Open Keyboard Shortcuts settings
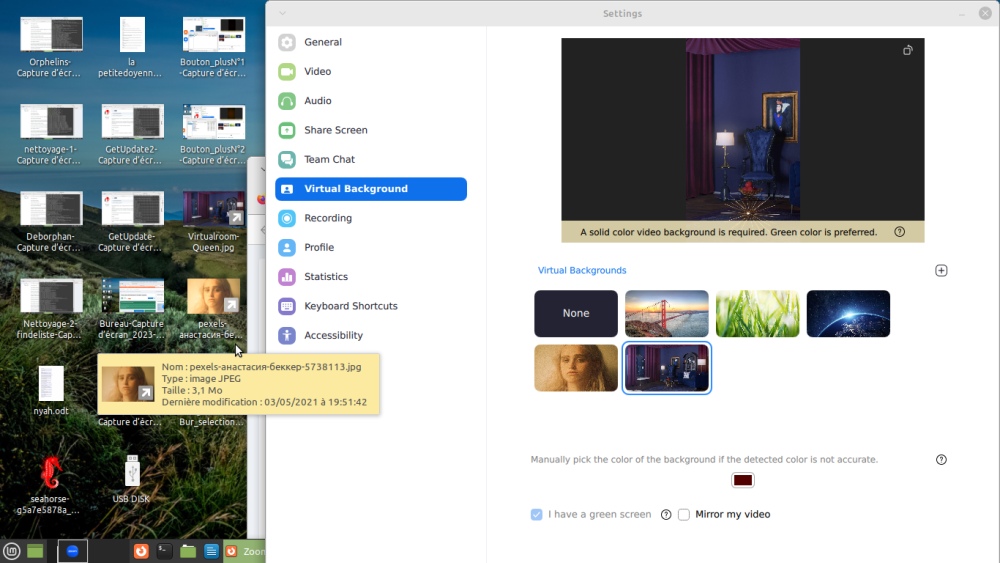The height and width of the screenshot is (563, 1000). click(x=350, y=306)
